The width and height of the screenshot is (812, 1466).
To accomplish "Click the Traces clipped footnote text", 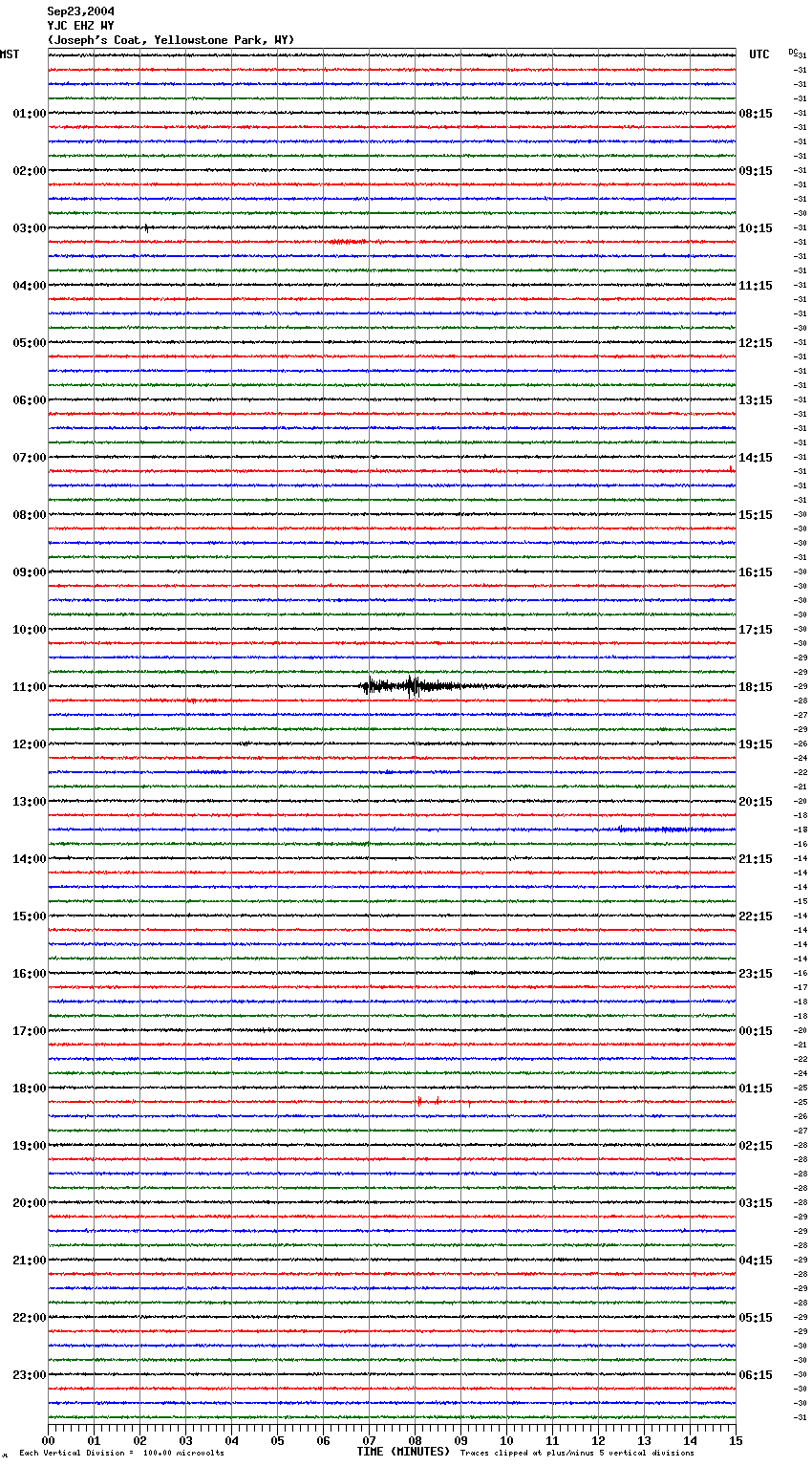I will coord(577,1453).
